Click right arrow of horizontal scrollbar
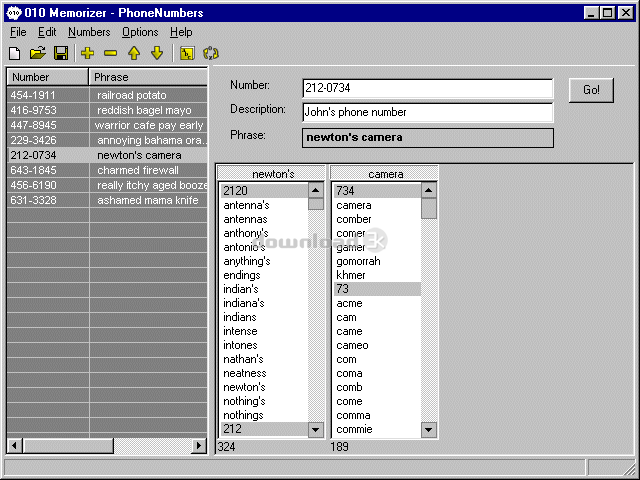Viewport: 640px width, 480px height. pos(199,445)
